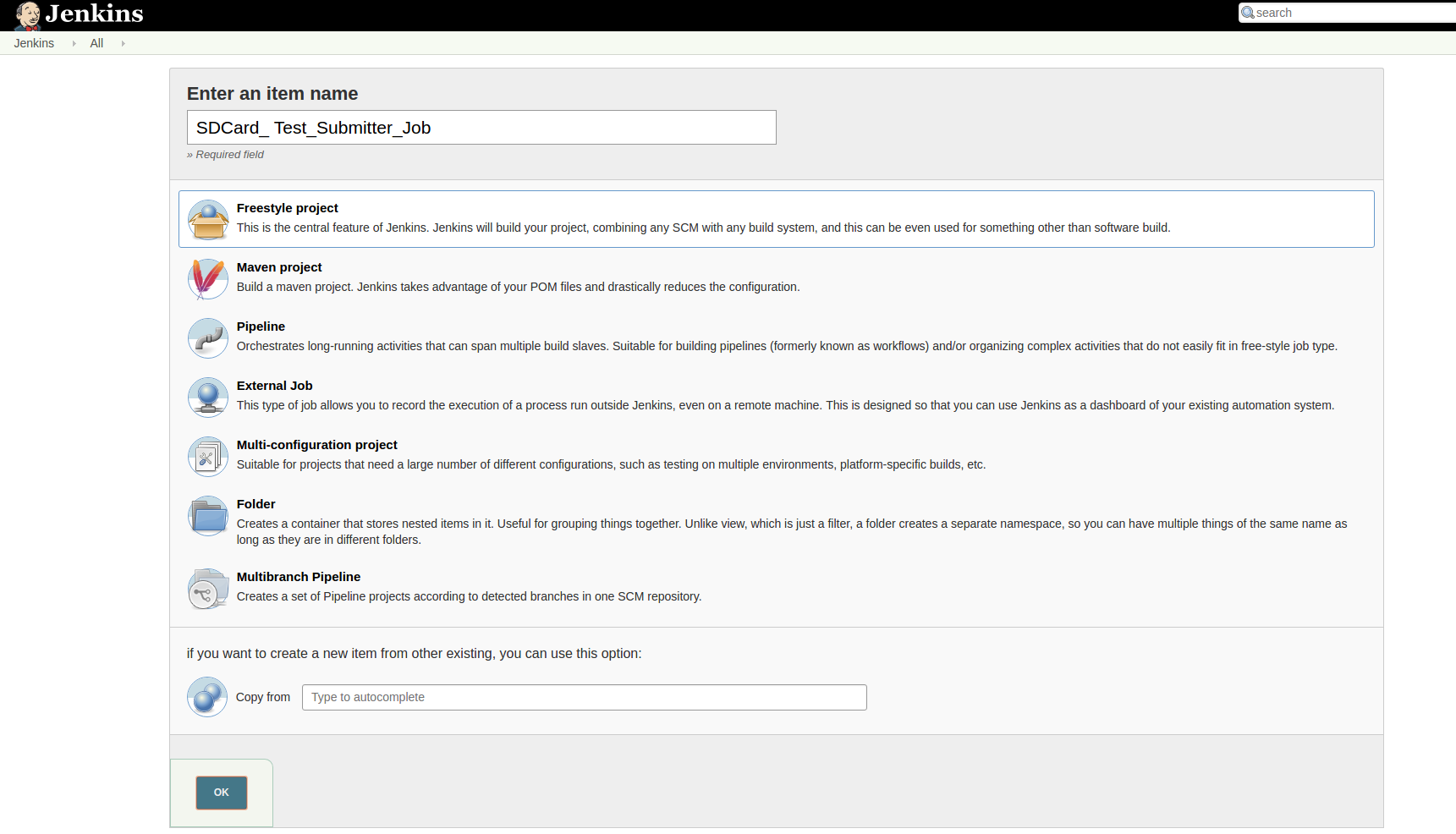This screenshot has width=1456, height=834.
Task: Select Freestyle project title
Action: click(x=288, y=208)
